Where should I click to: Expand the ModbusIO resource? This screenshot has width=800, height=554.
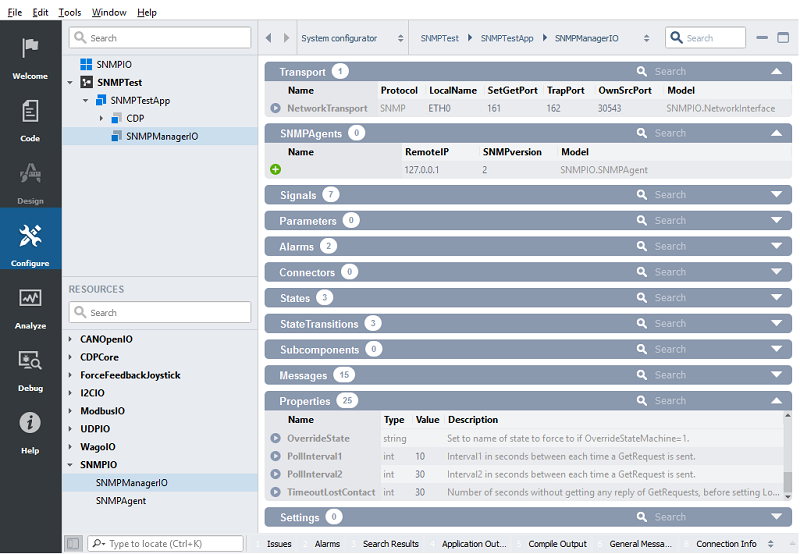[70, 411]
